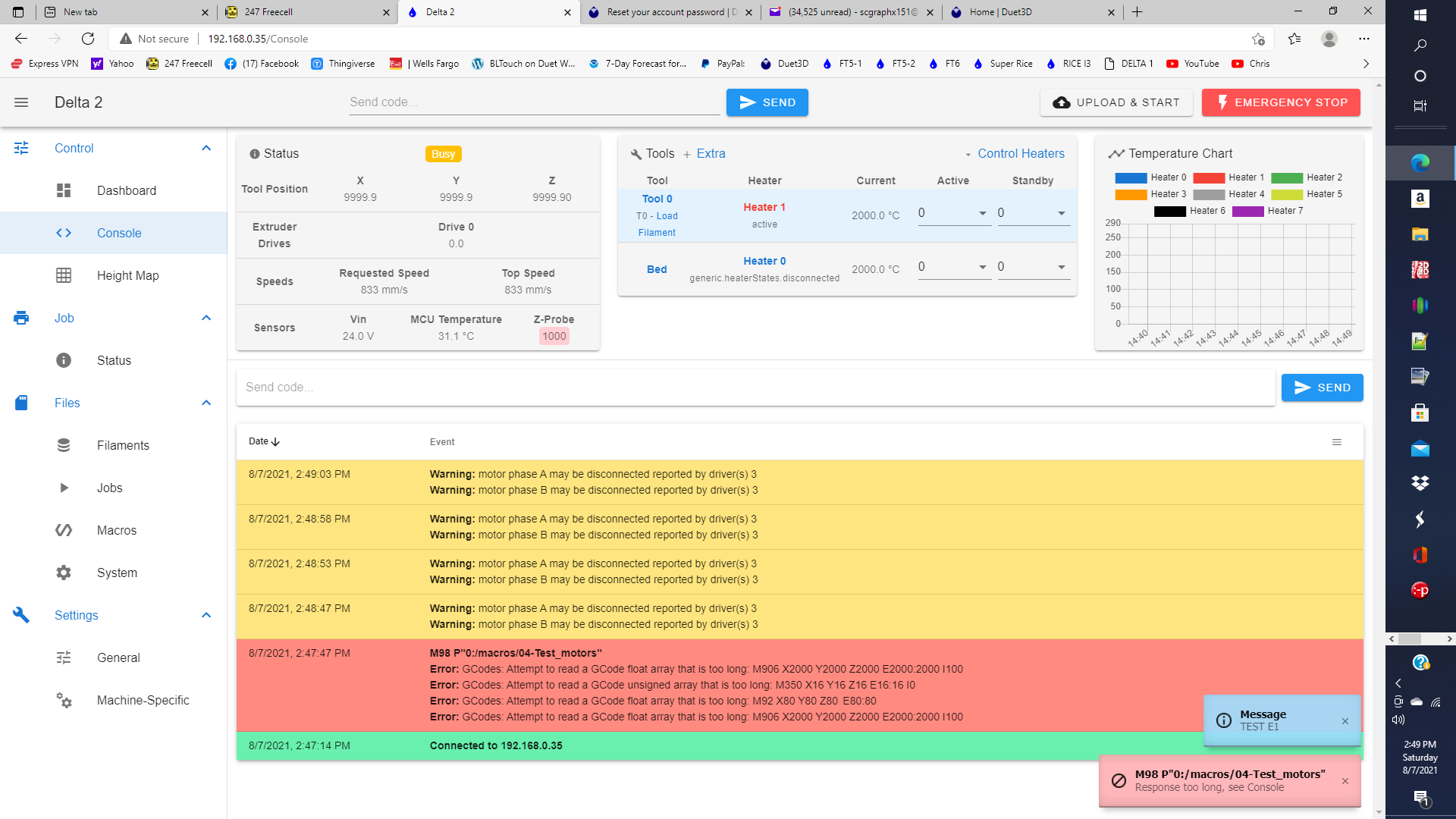This screenshot has width=1456, height=819.
Task: Toggle Heater 1 red legend swatch
Action: [x=1209, y=177]
